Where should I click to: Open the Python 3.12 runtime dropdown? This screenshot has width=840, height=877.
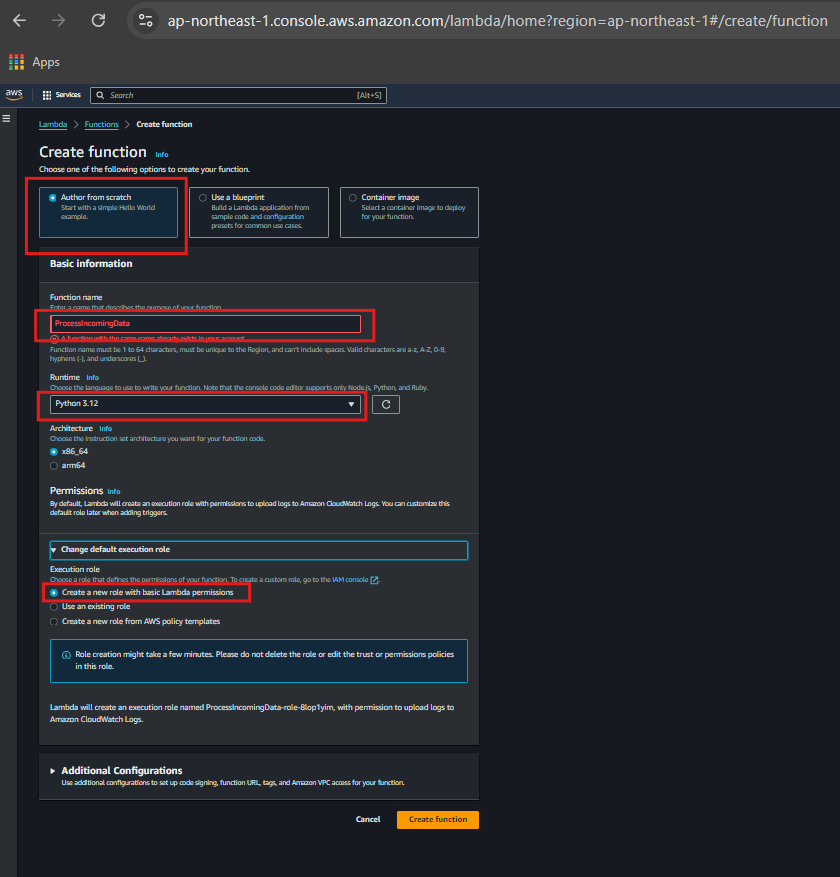[x=207, y=404]
